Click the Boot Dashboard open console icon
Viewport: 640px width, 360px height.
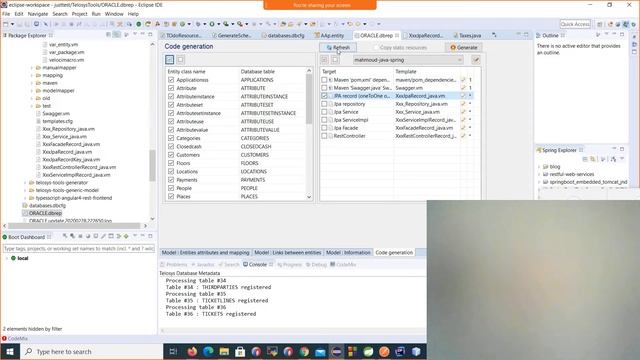coord(96,236)
